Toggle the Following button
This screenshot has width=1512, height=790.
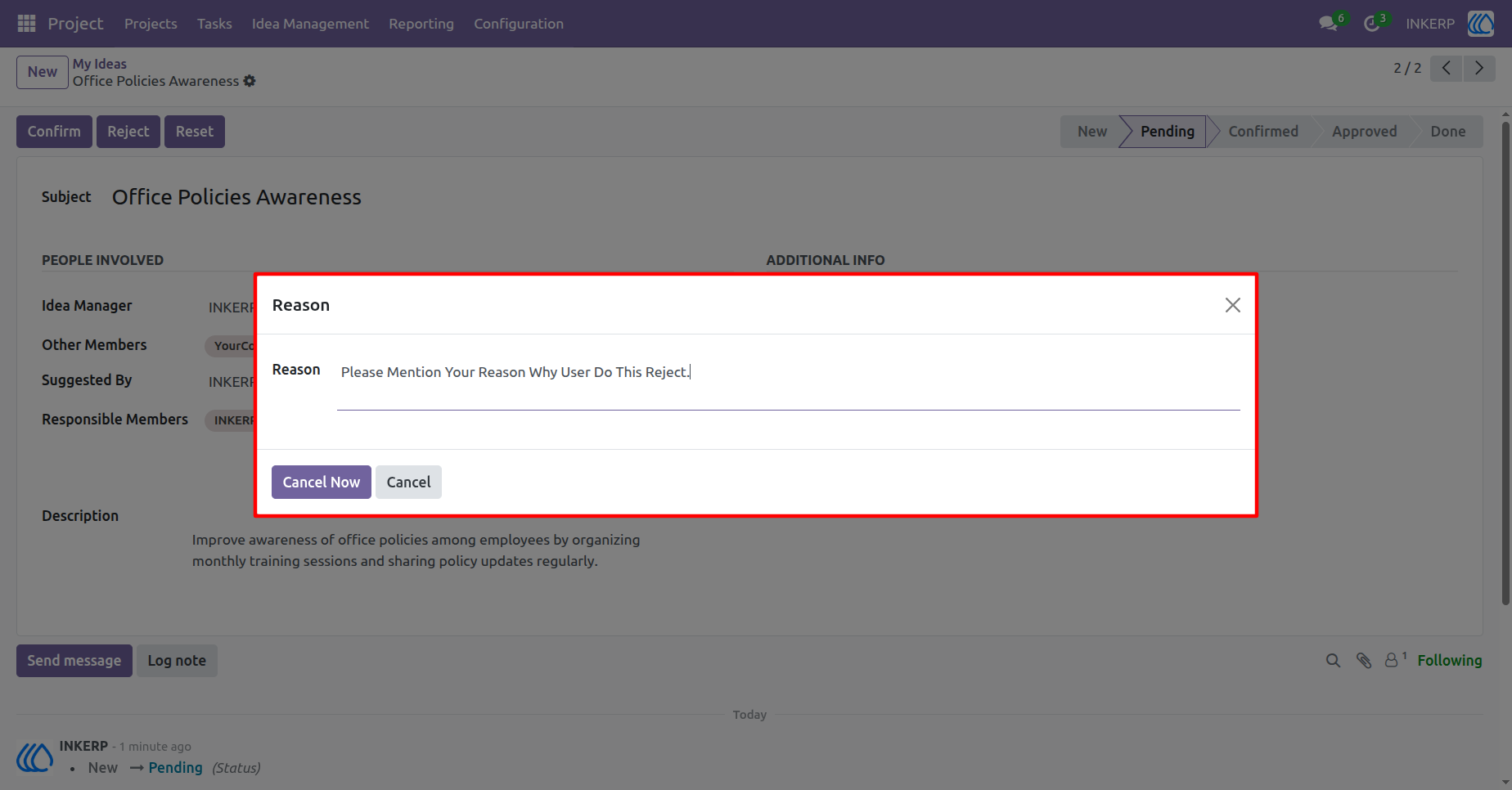(x=1450, y=661)
